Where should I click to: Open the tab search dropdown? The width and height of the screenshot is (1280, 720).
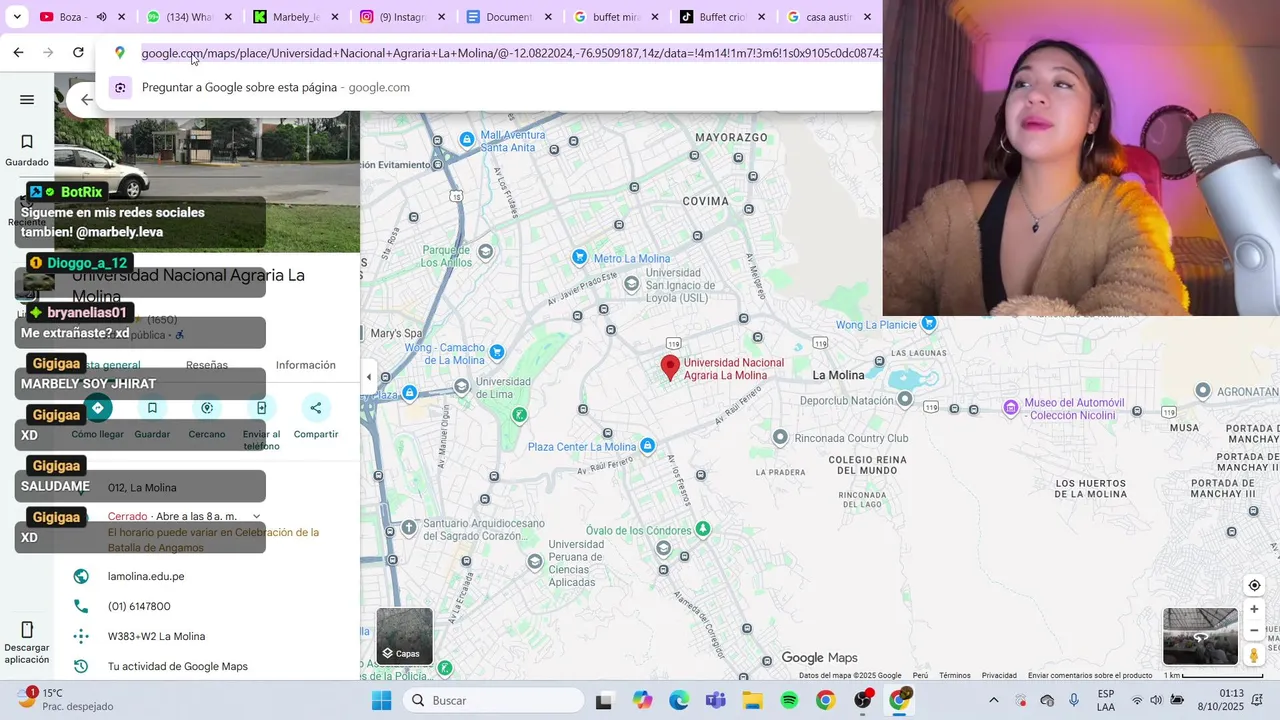coord(17,17)
